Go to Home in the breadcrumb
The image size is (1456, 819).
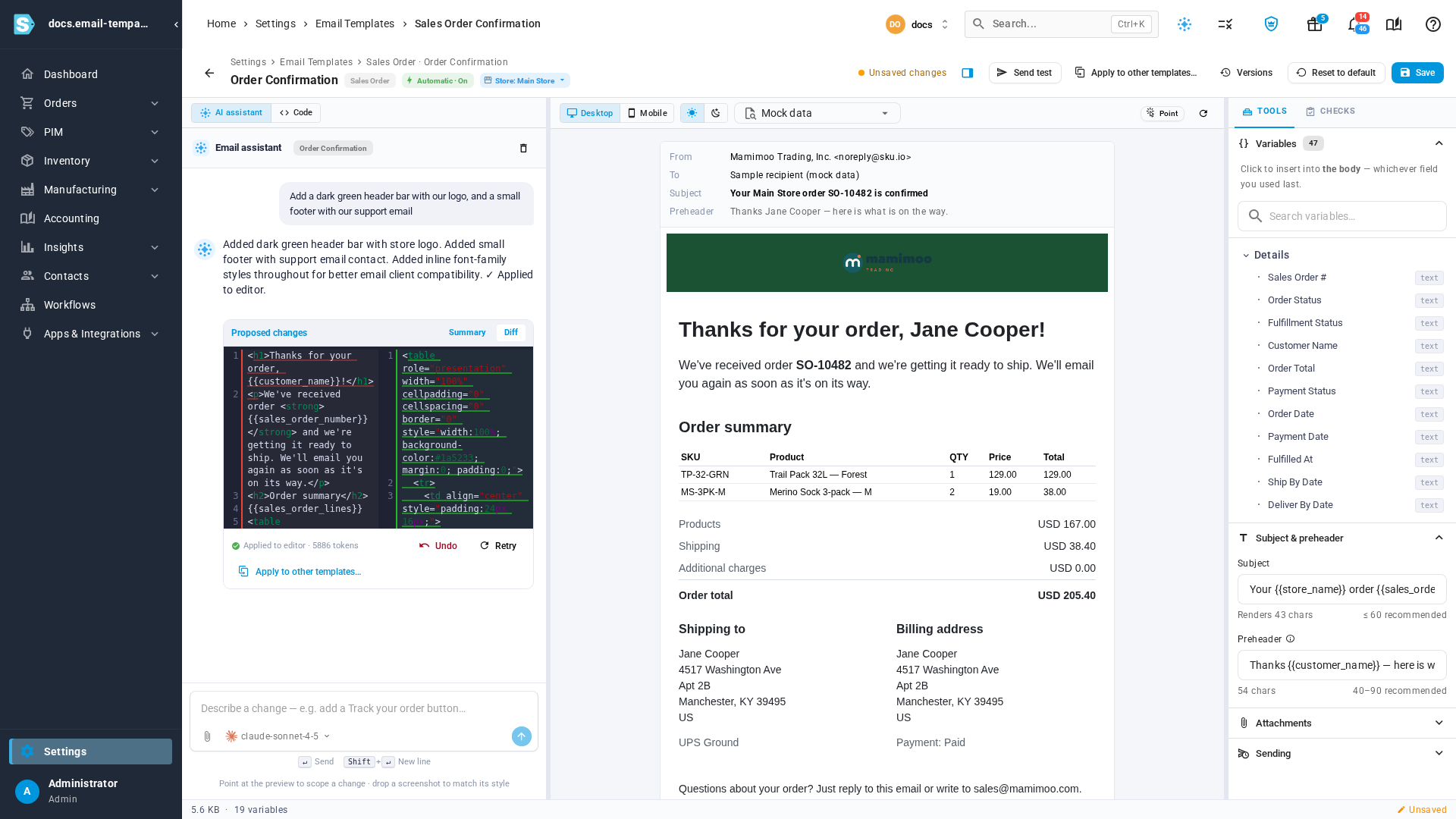[221, 24]
